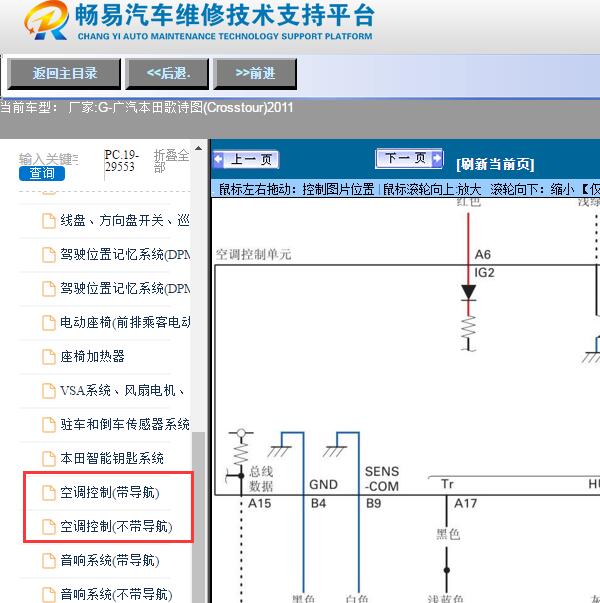This screenshot has height=603, width=600.
Task: Click the document icon beside 音响系统(带导航)
Action: pos(49,561)
